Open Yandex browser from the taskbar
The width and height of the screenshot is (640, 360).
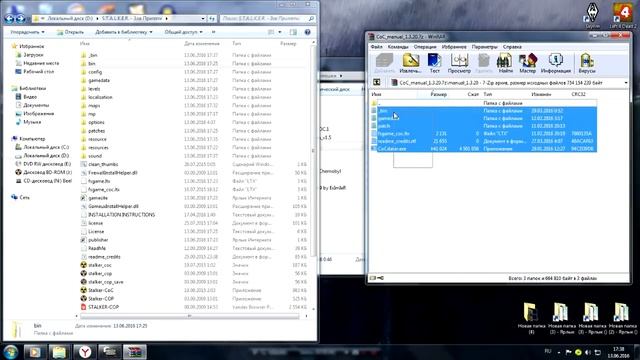(85, 352)
